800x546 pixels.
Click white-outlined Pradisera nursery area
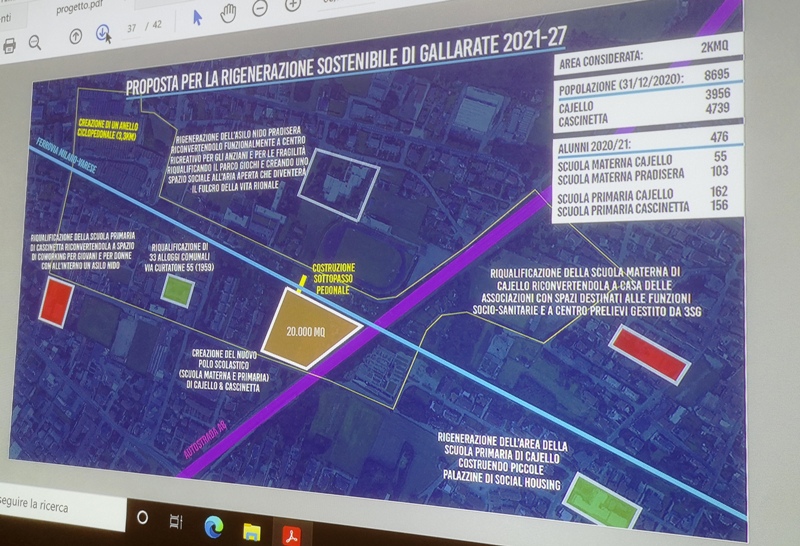[x=339, y=184]
